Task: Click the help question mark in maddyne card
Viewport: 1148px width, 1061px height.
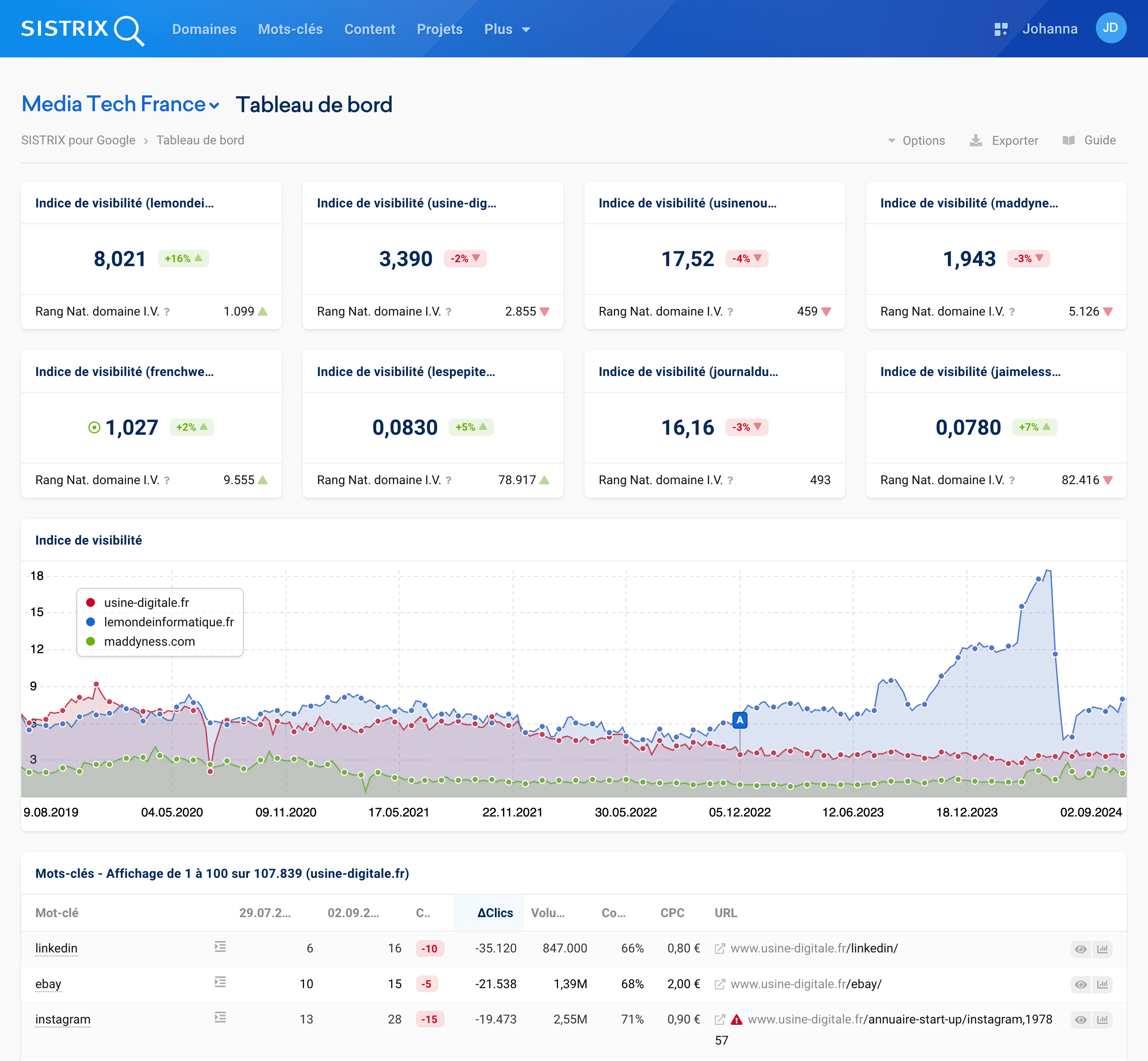Action: tap(1012, 312)
